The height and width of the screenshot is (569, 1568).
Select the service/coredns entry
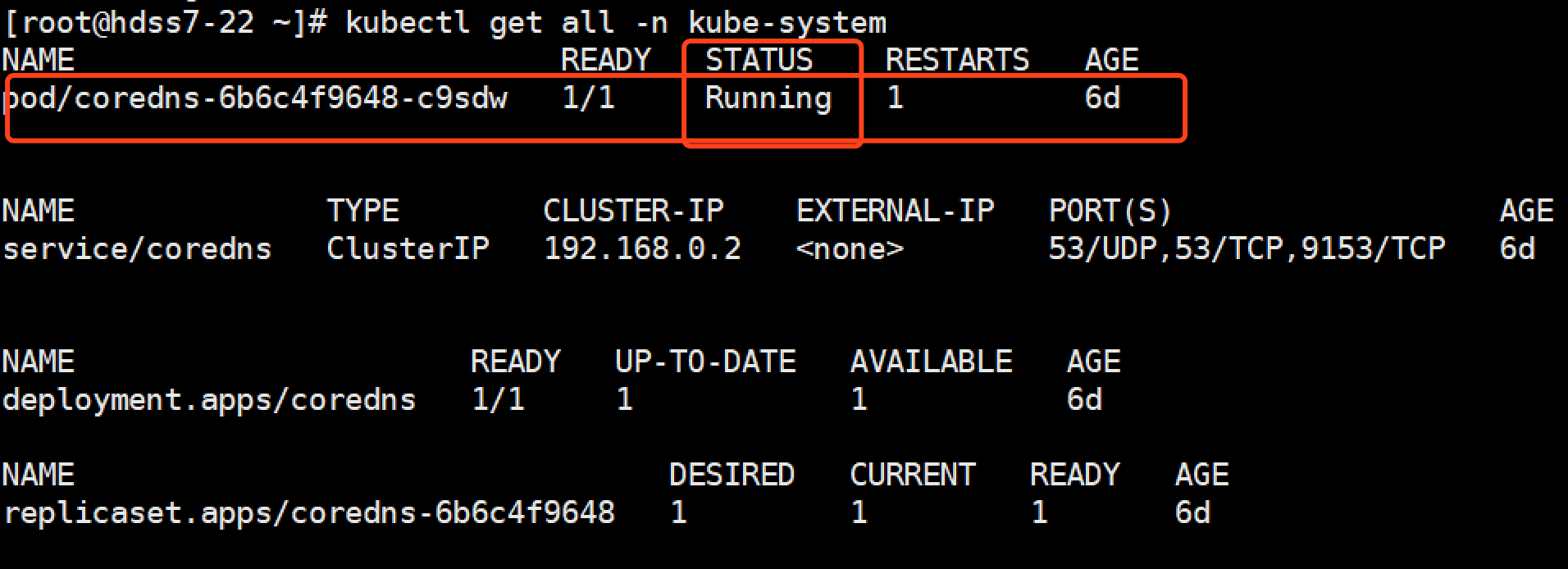pyautogui.click(x=137, y=248)
